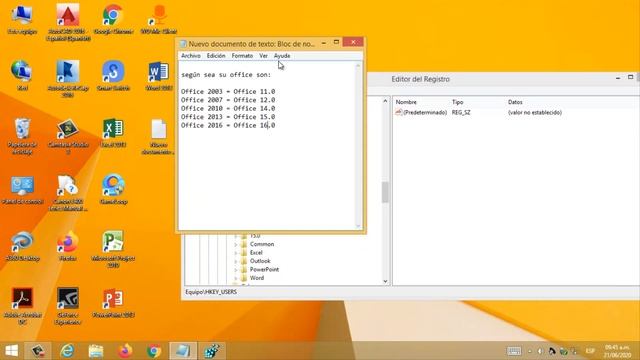Viewport: 640px width, 360px height.
Task: Open the Adobe Acrobat DC desktop shortcut
Action: click(22, 306)
